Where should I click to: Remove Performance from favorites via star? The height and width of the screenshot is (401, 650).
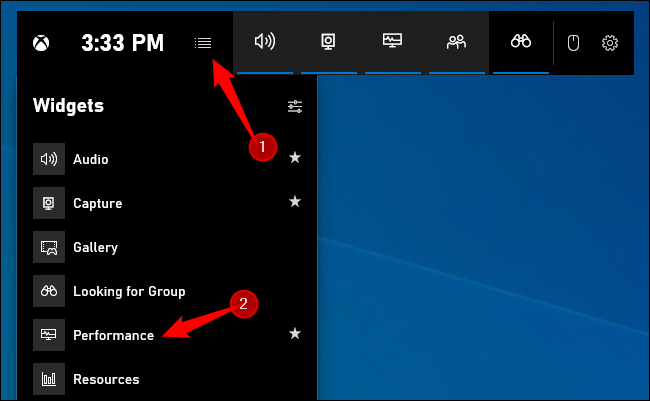pos(295,334)
